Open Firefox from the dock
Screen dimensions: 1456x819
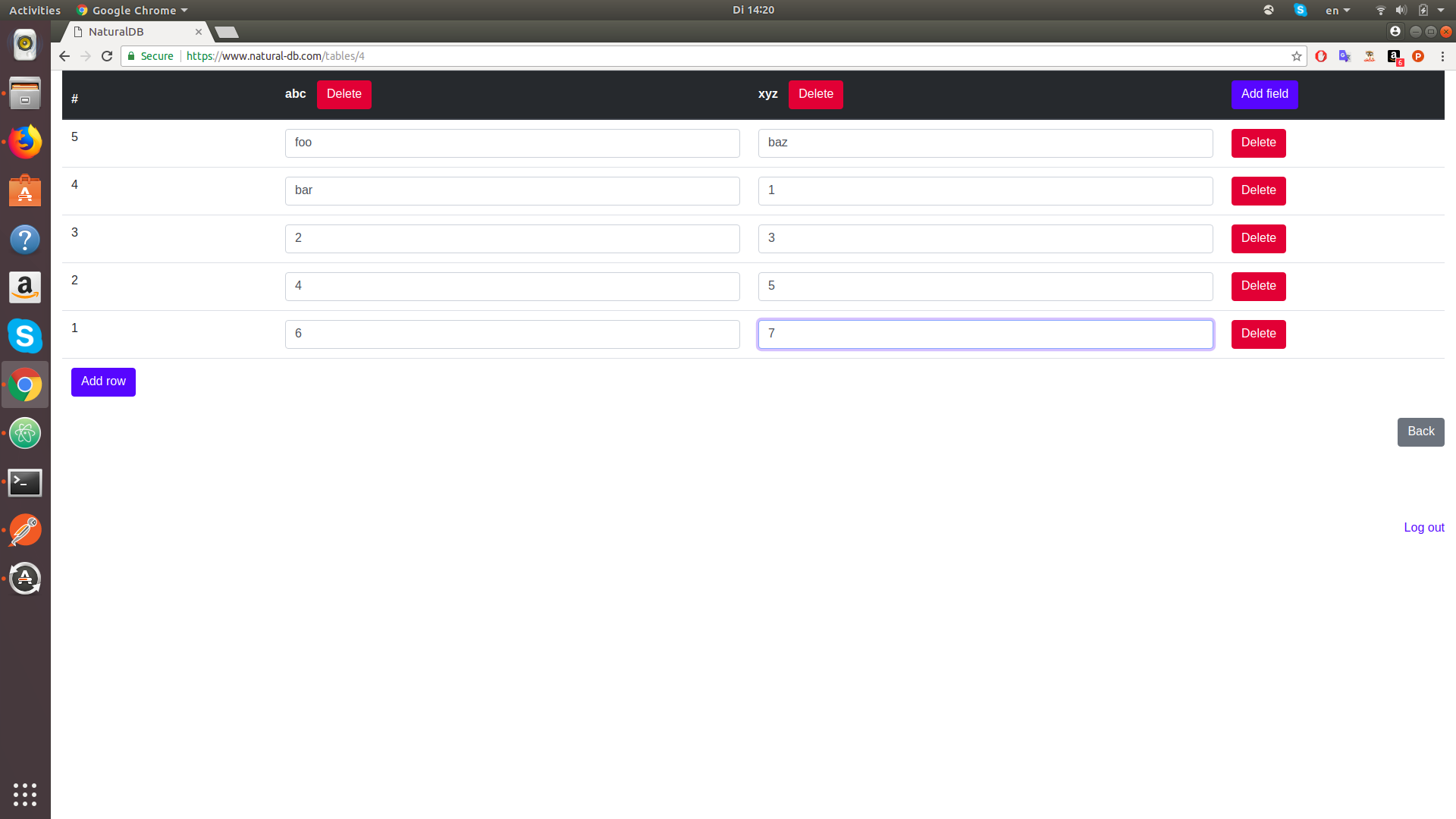[25, 142]
